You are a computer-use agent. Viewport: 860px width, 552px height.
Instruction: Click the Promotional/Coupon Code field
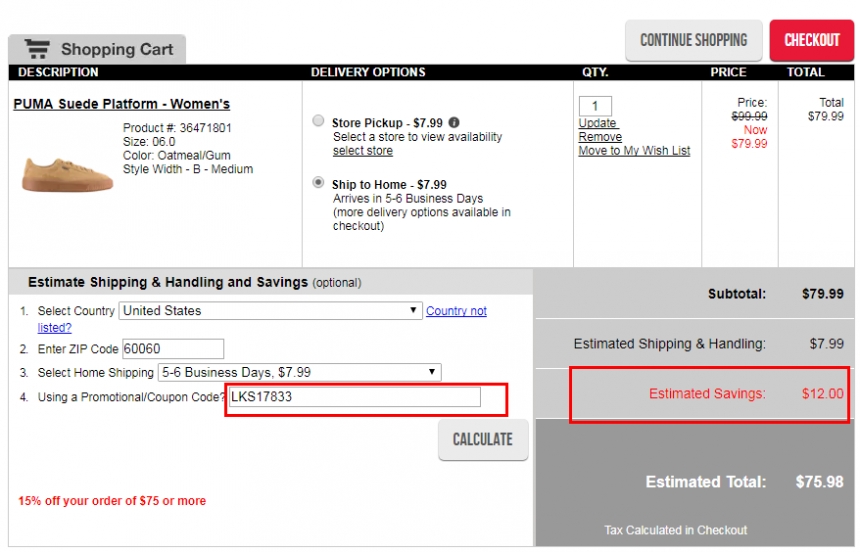coord(354,397)
